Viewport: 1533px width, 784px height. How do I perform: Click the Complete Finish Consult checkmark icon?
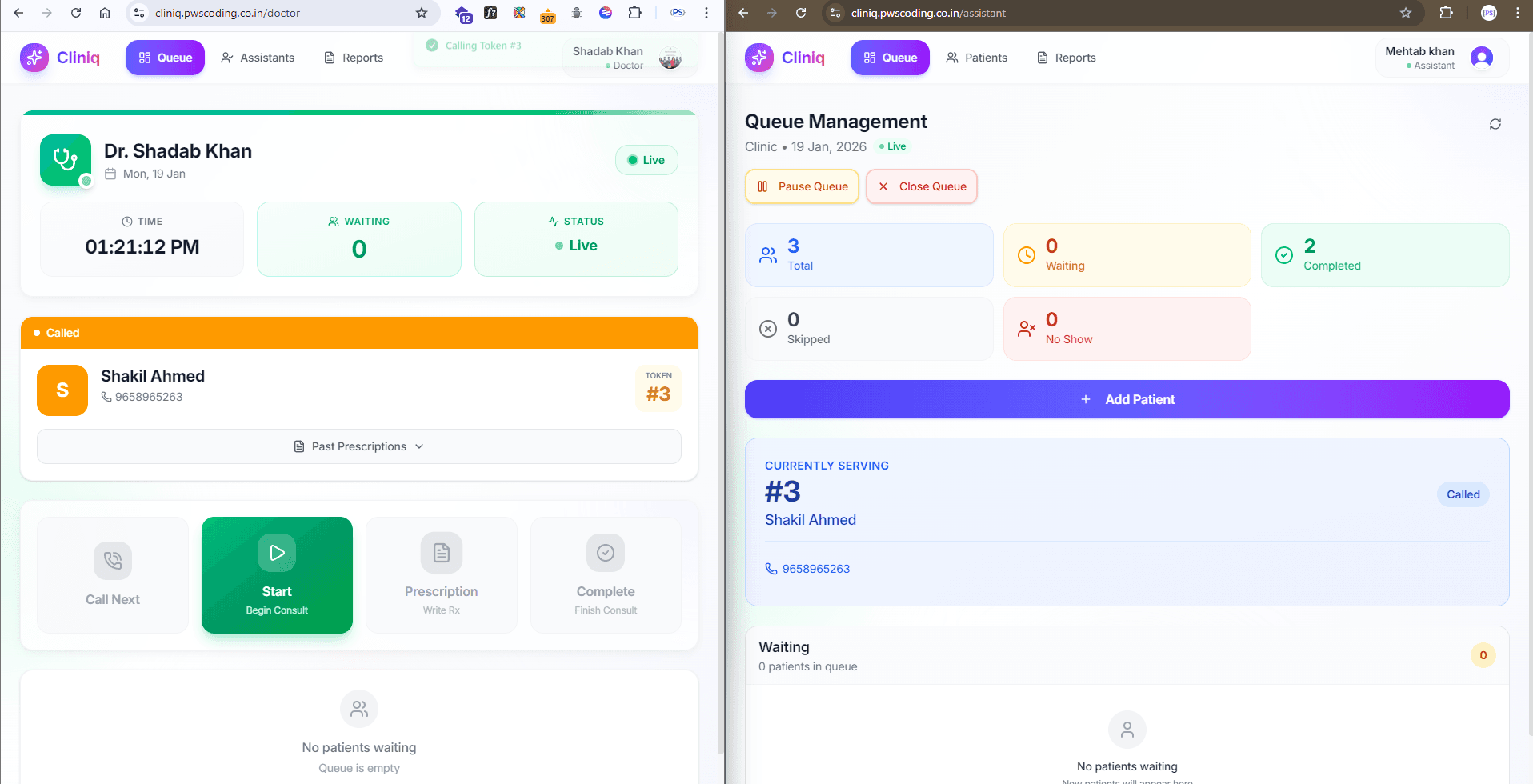coord(606,553)
